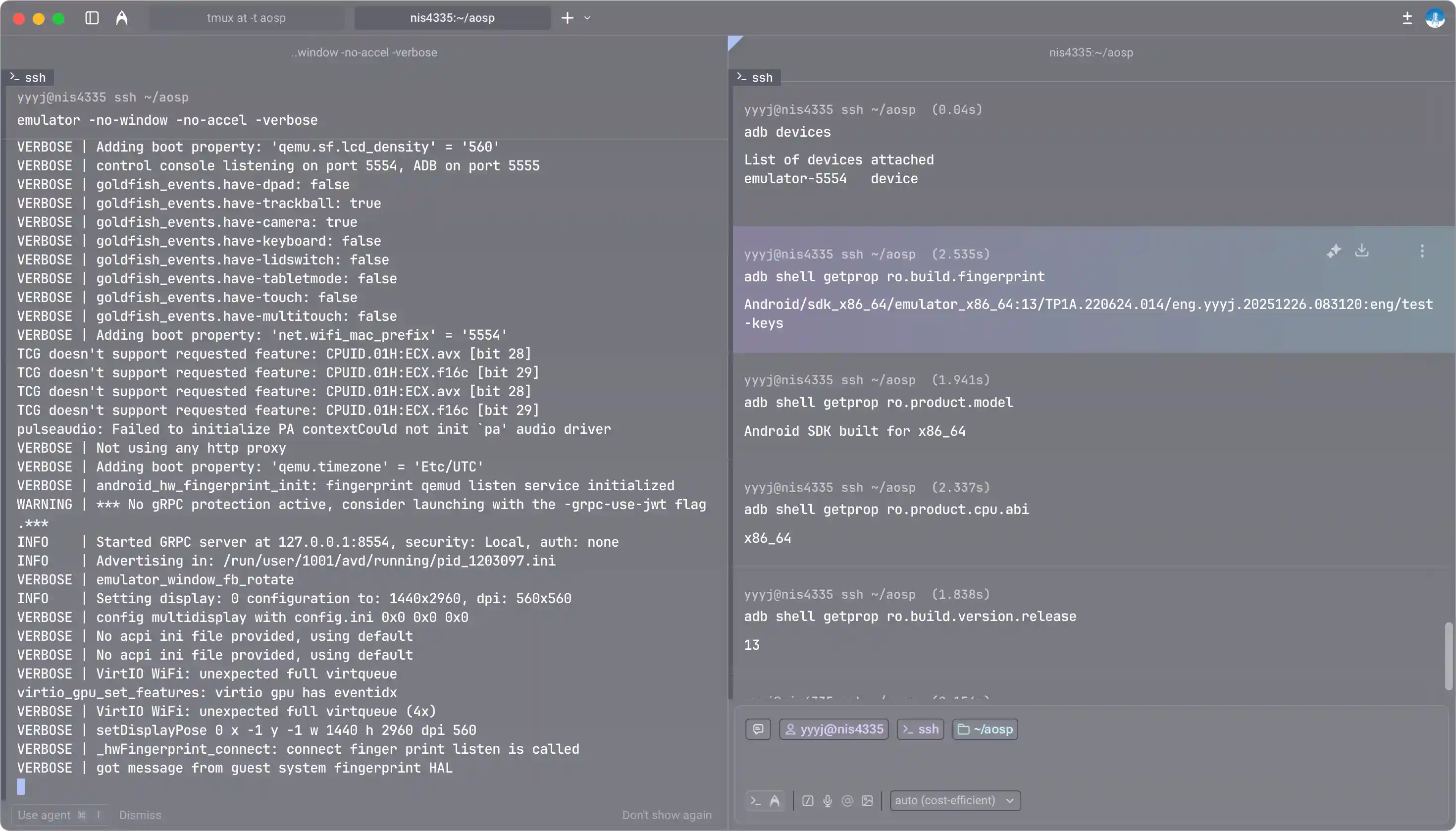Image resolution: width=1456 pixels, height=831 pixels.
Task: Expand new tab options chevron
Action: [587, 18]
